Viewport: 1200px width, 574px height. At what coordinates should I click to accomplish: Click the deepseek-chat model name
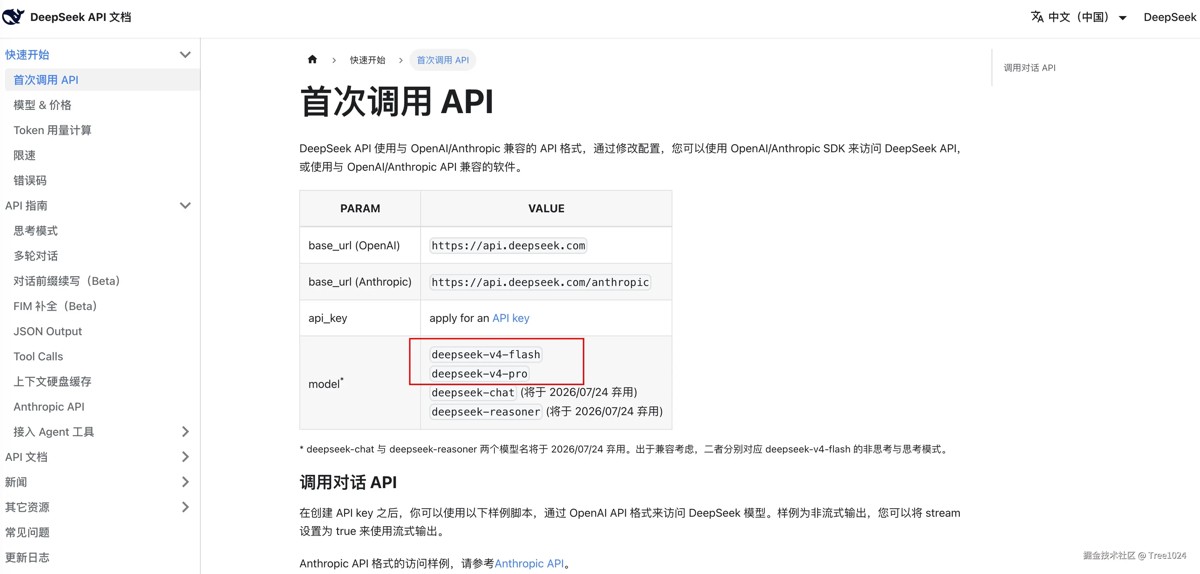pyautogui.click(x=473, y=392)
